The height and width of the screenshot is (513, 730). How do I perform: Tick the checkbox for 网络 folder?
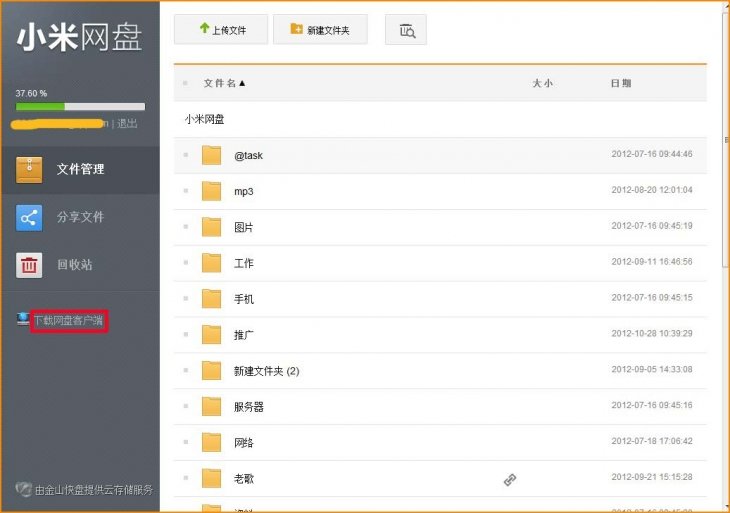(x=186, y=442)
